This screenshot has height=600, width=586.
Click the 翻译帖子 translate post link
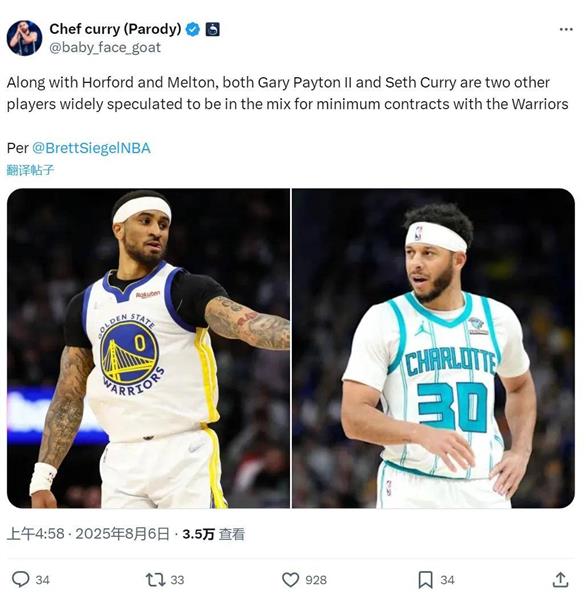30,170
